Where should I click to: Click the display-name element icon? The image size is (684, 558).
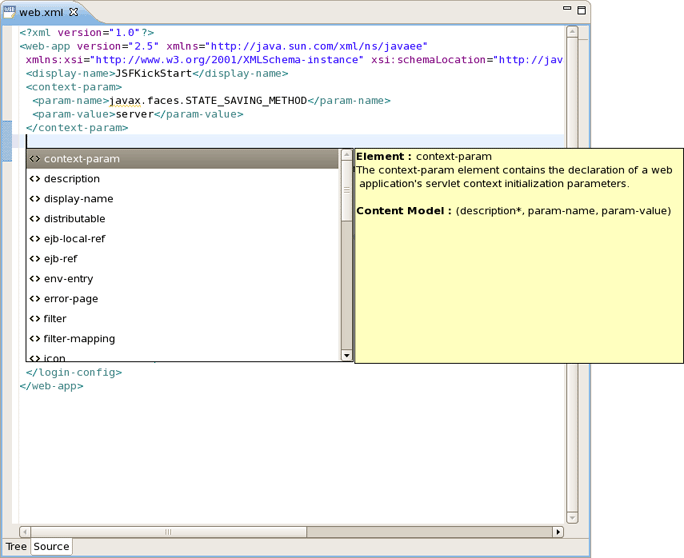tap(35, 199)
